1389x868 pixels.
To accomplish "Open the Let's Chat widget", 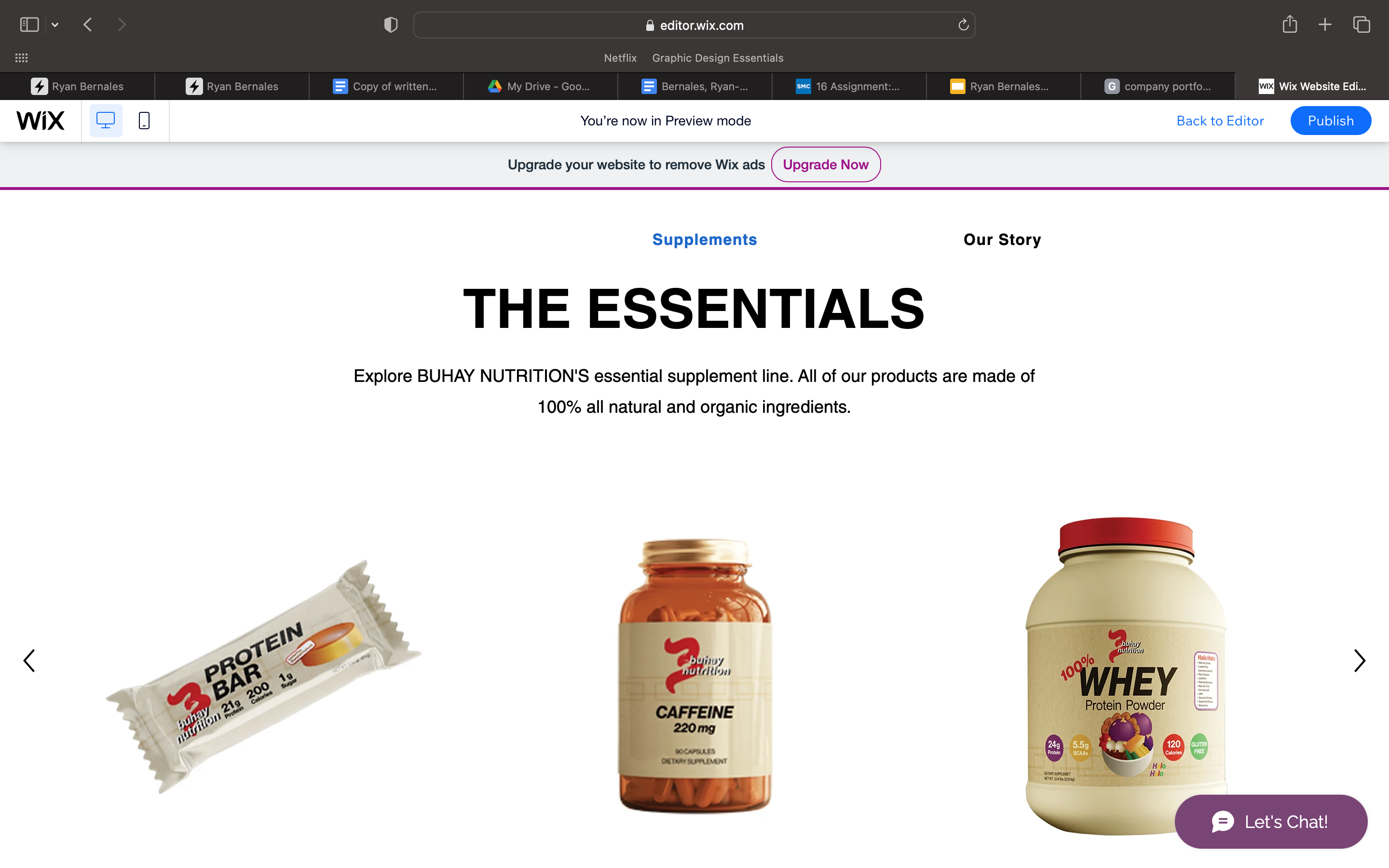I will tap(1271, 822).
